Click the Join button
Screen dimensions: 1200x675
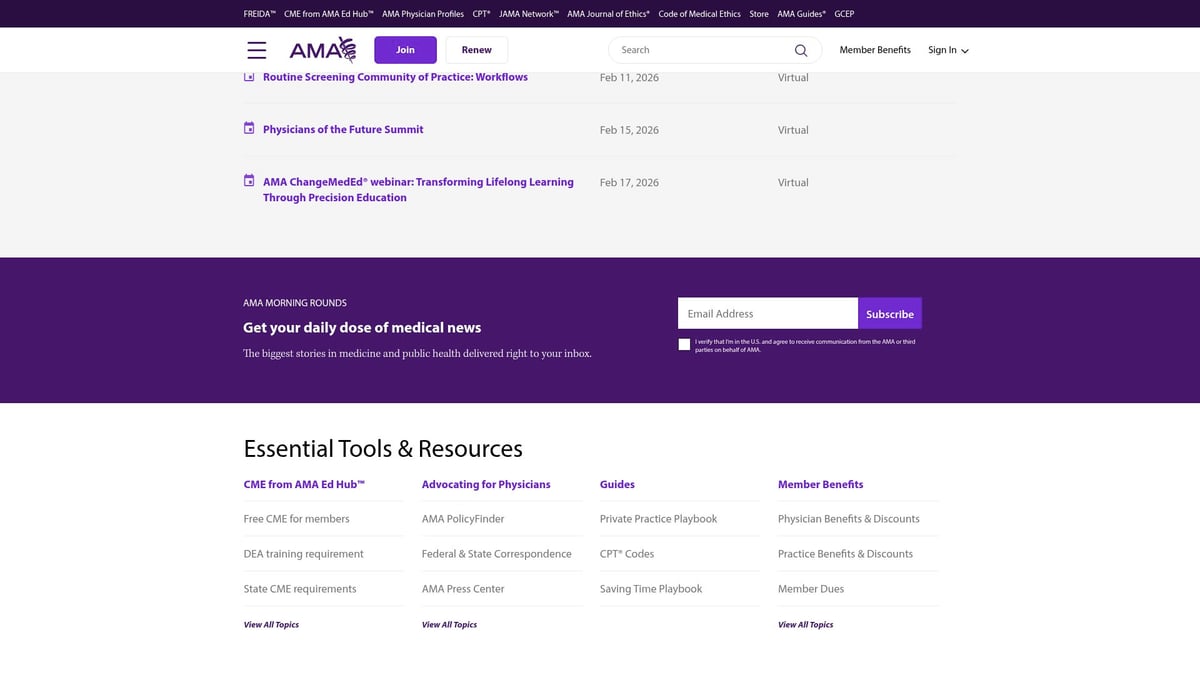click(405, 49)
